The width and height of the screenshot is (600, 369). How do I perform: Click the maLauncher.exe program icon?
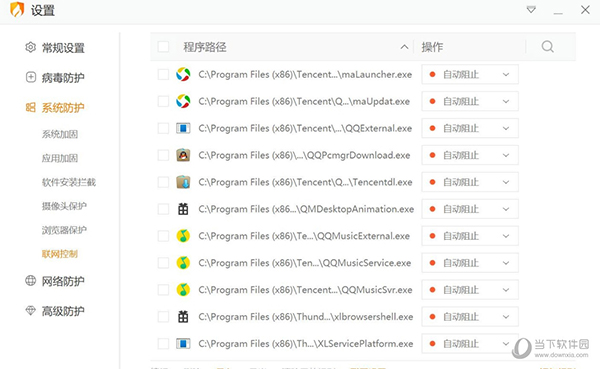click(183, 74)
